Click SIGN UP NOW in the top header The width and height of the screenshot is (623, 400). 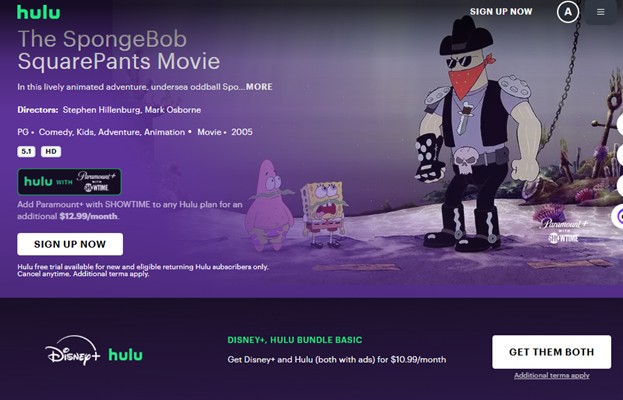[501, 12]
